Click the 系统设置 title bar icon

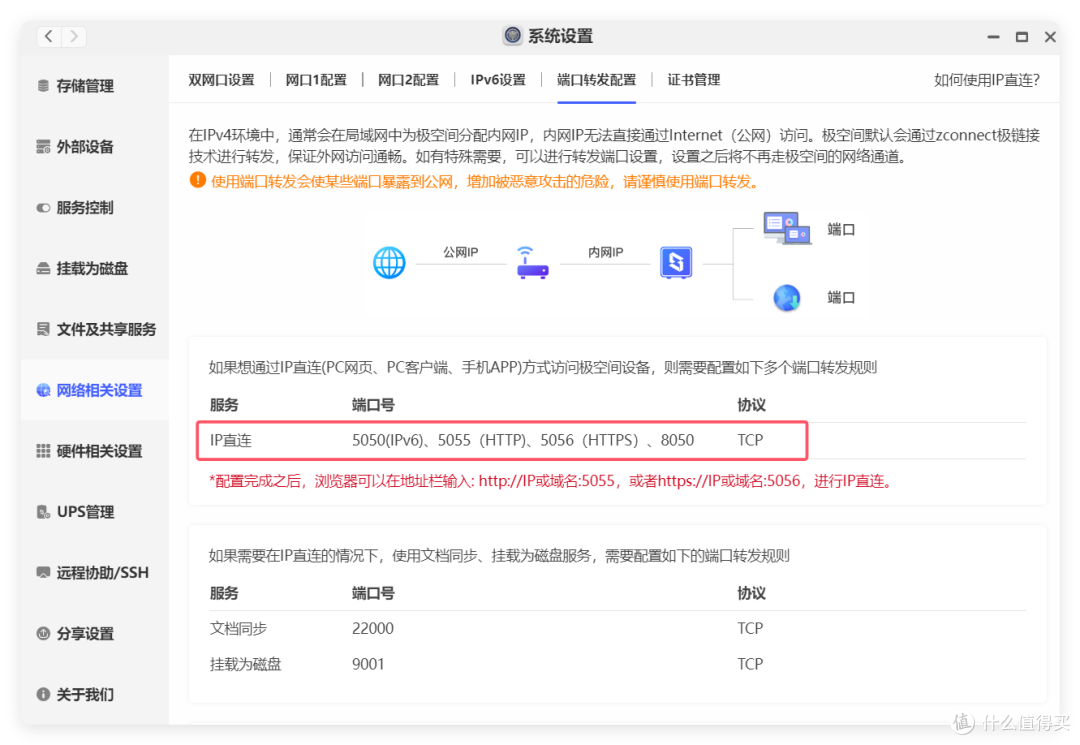coord(512,35)
